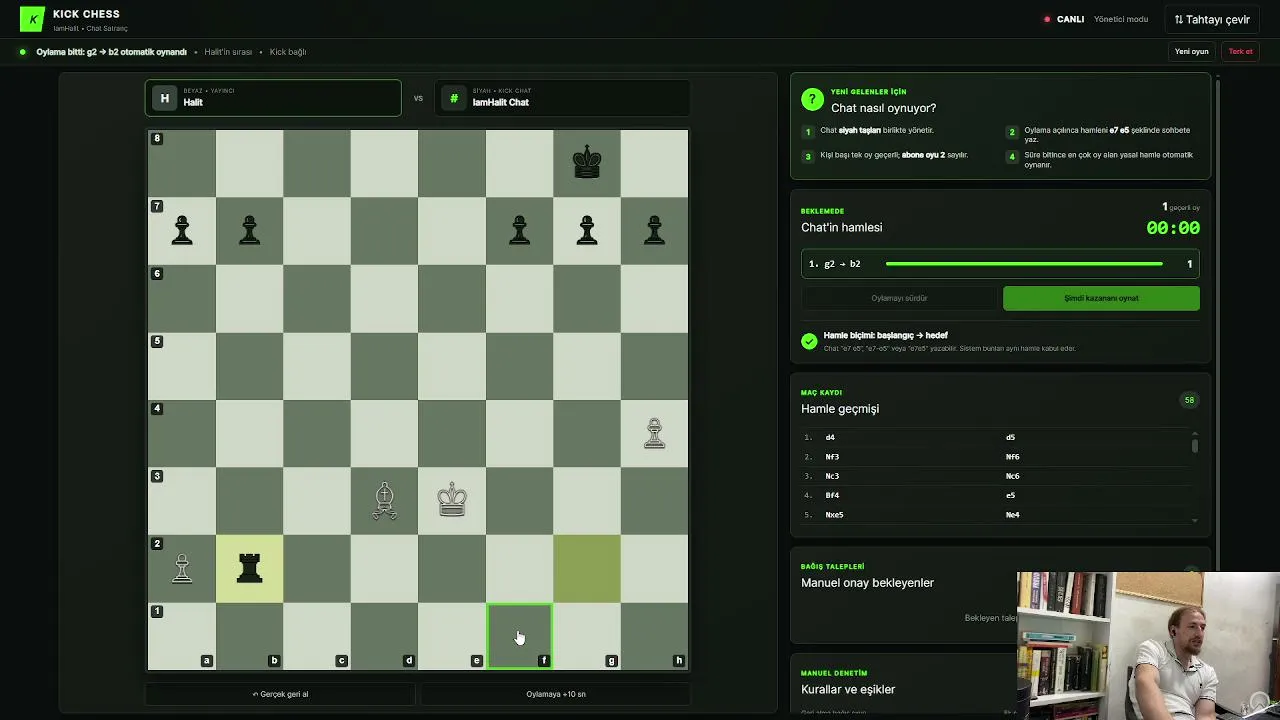Click move e5 in move history
The height and width of the screenshot is (720, 1280).
(1010, 495)
